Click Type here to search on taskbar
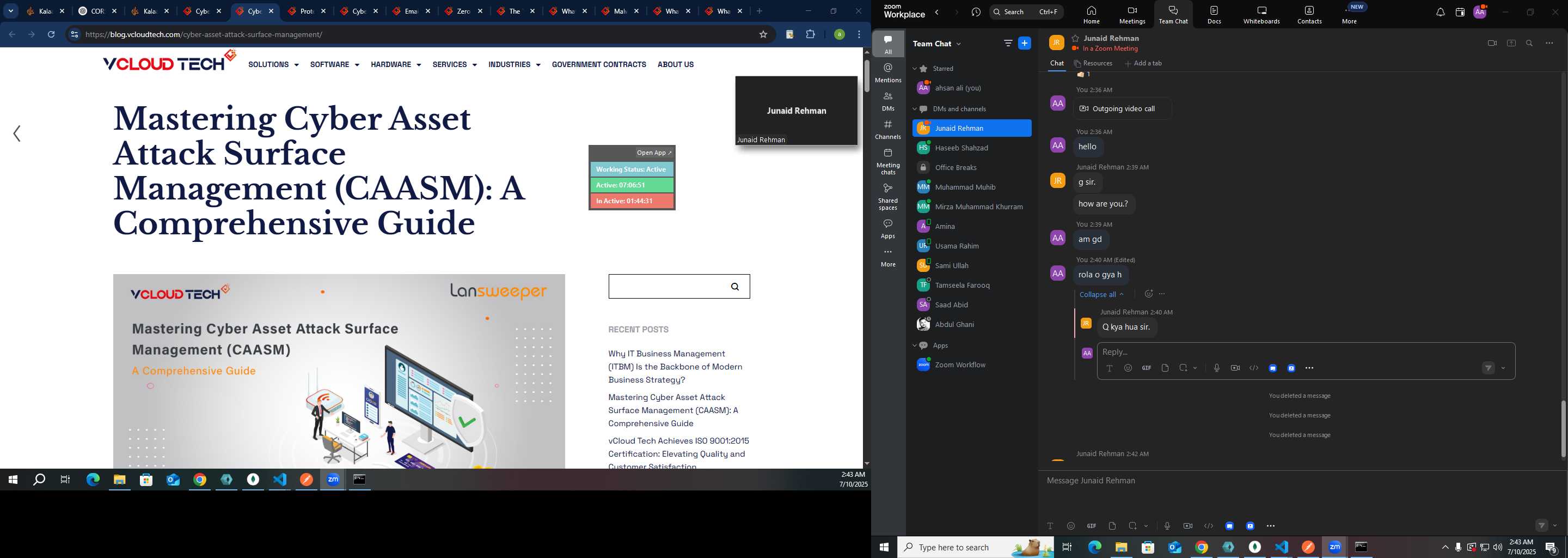 pyautogui.click(x=975, y=547)
